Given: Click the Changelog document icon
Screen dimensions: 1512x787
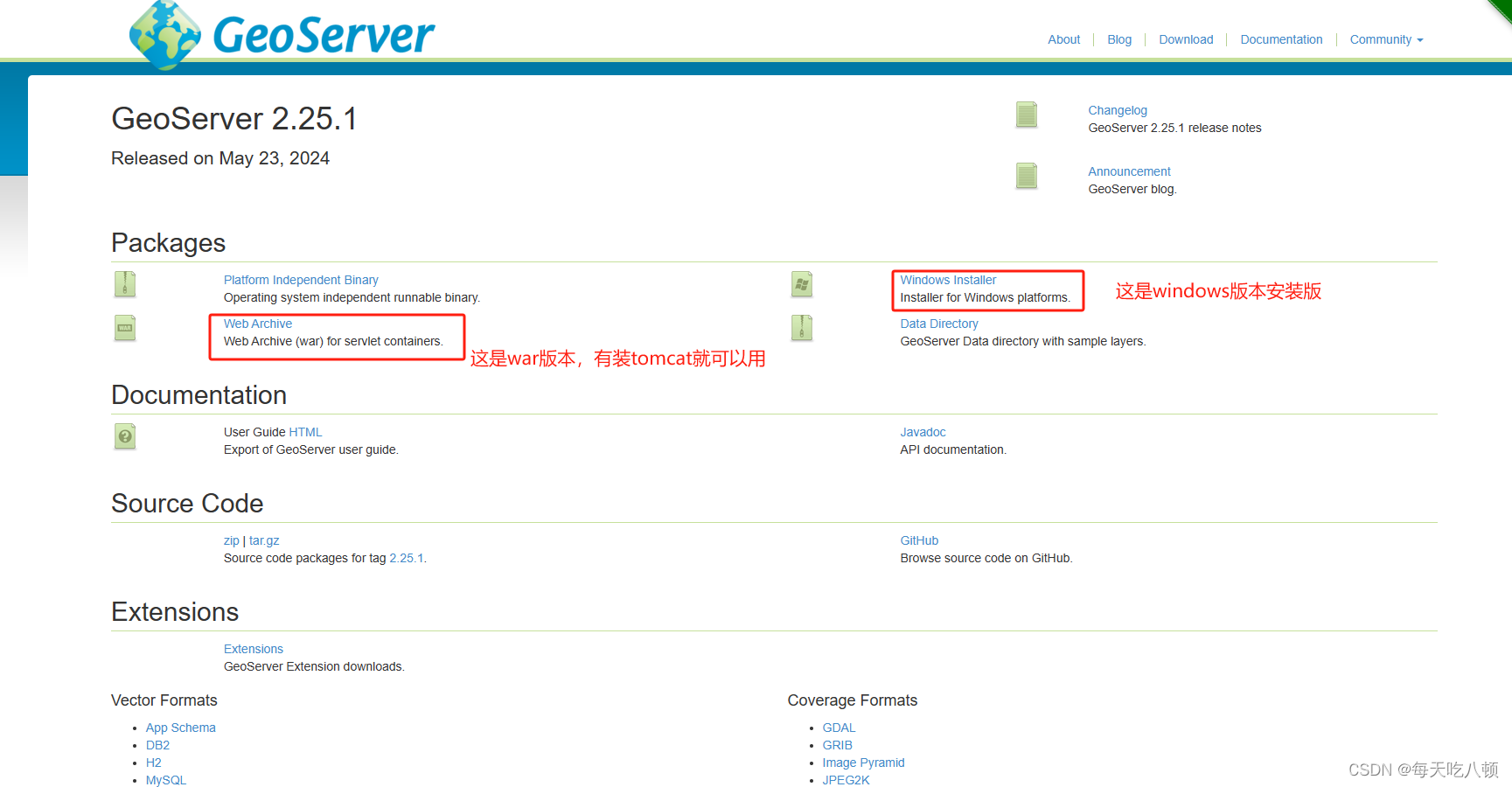Looking at the screenshot, I should tap(1027, 115).
